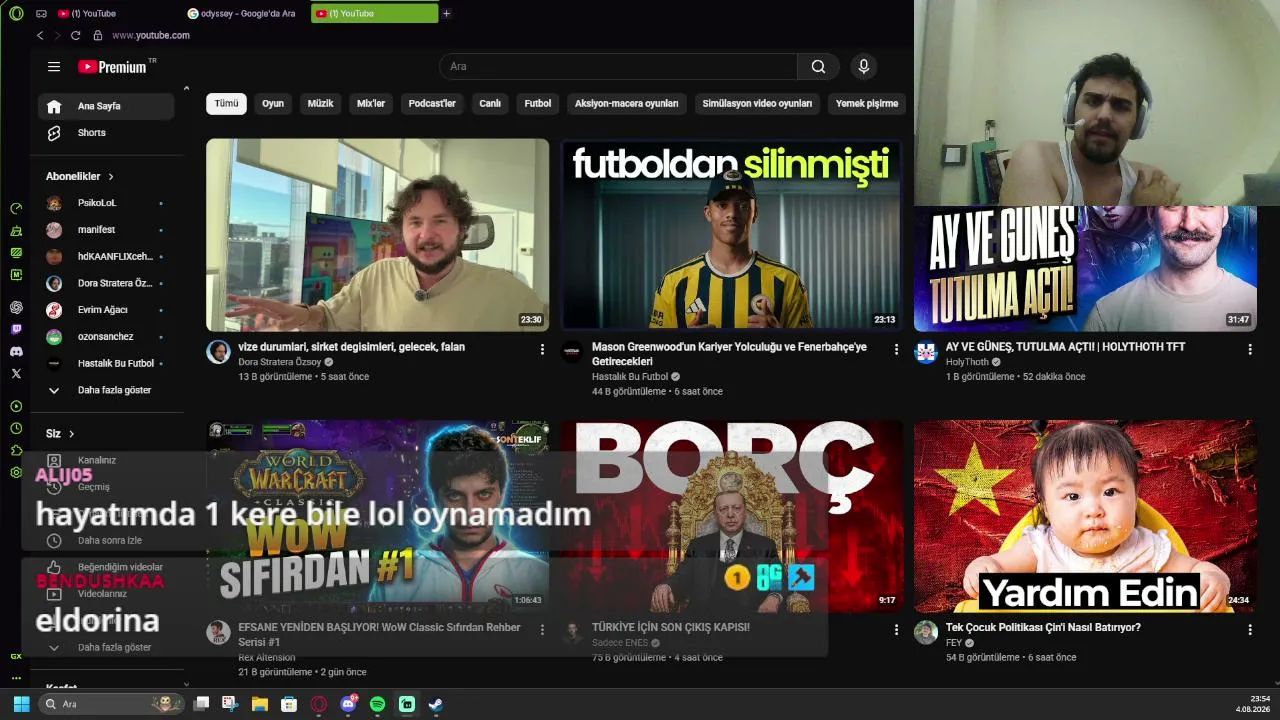Go to Ana Sayfa in the sidebar
This screenshot has width=1280, height=720.
[107, 106]
